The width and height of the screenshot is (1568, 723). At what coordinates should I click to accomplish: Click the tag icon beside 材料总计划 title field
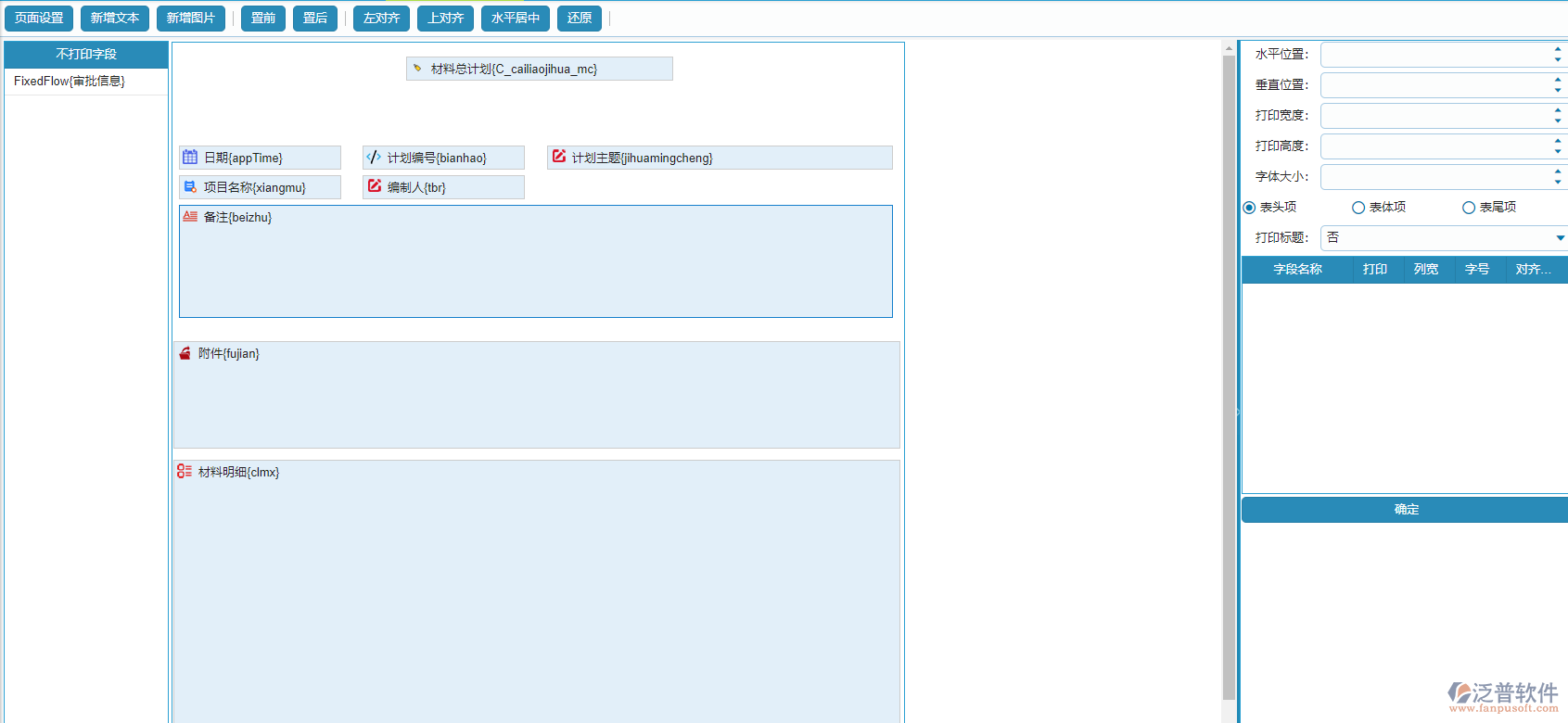tap(417, 69)
